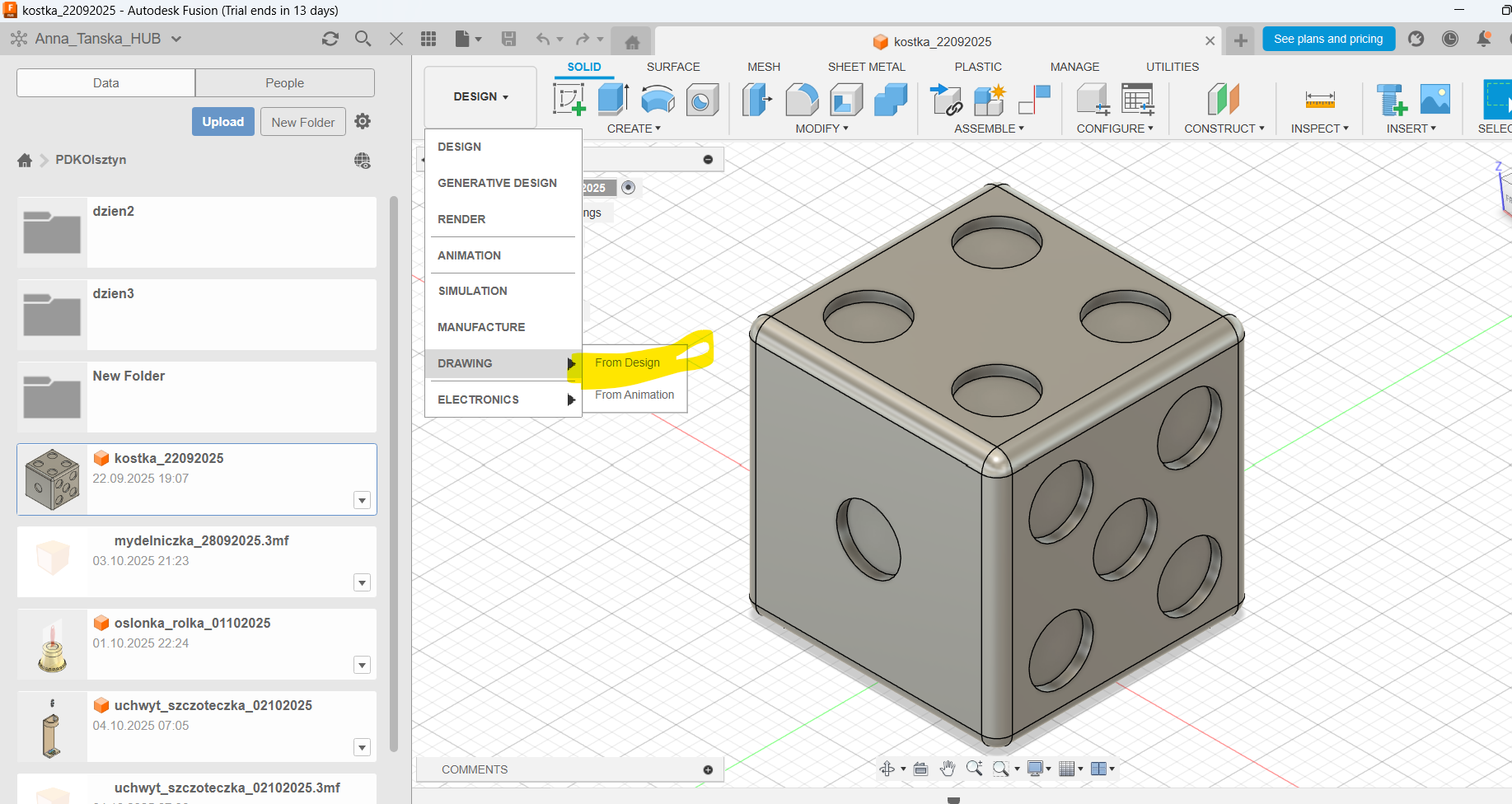Expand the Comments panel
The width and height of the screenshot is (1512, 804).
708,769
